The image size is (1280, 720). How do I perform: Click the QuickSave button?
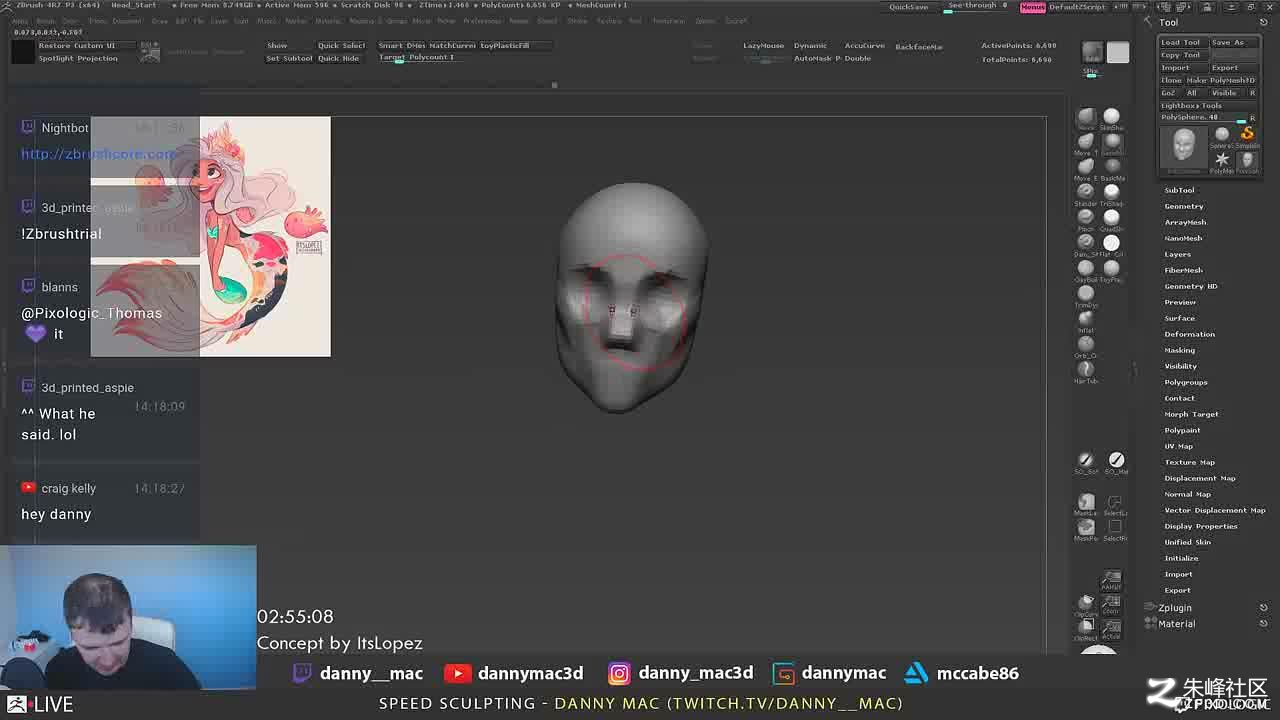[x=908, y=7]
